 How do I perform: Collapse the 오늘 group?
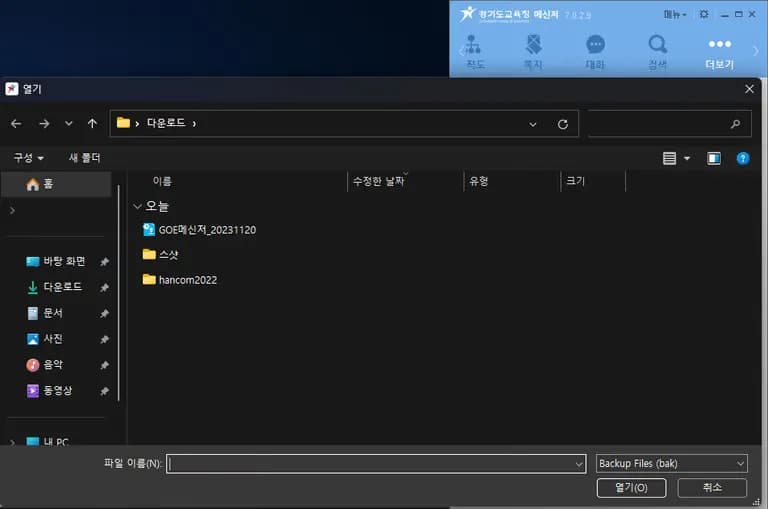click(138, 207)
